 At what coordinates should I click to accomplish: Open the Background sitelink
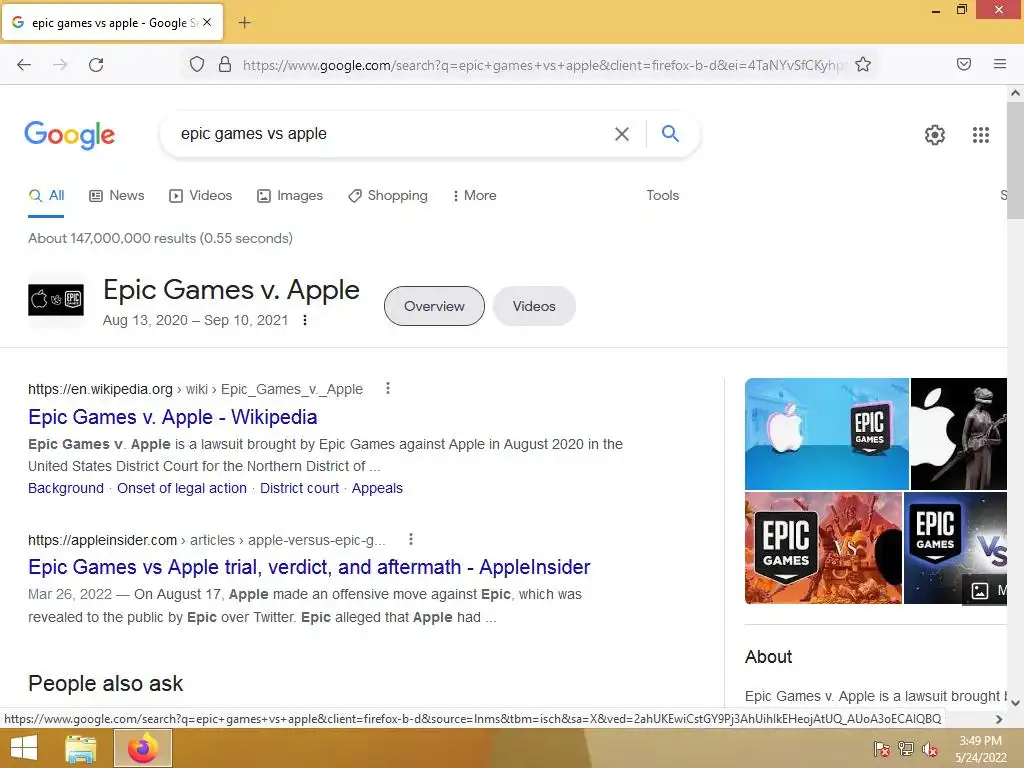point(66,488)
